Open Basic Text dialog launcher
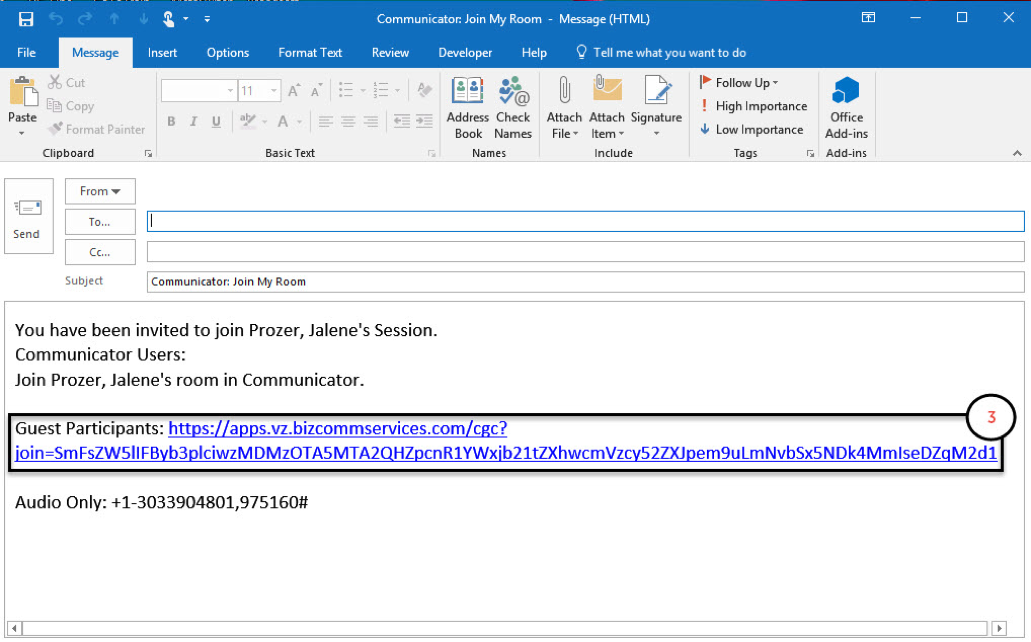 click(x=432, y=153)
